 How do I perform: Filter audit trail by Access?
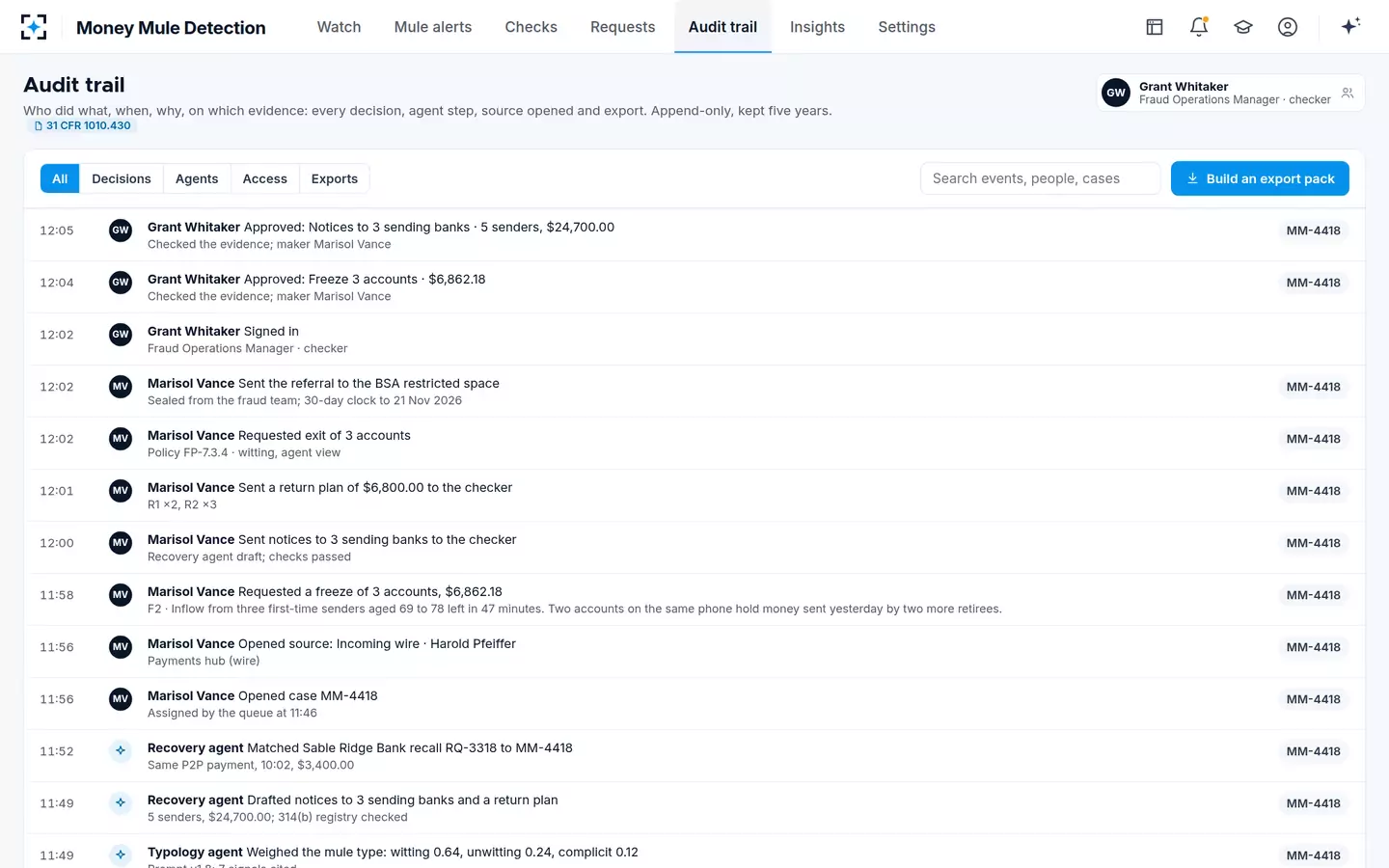pyautogui.click(x=265, y=178)
